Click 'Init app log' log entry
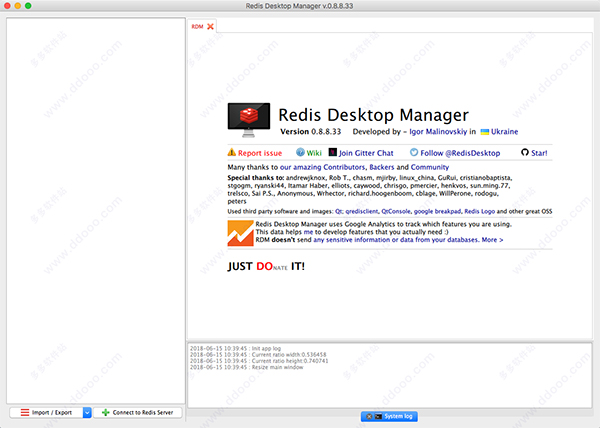 235,348
